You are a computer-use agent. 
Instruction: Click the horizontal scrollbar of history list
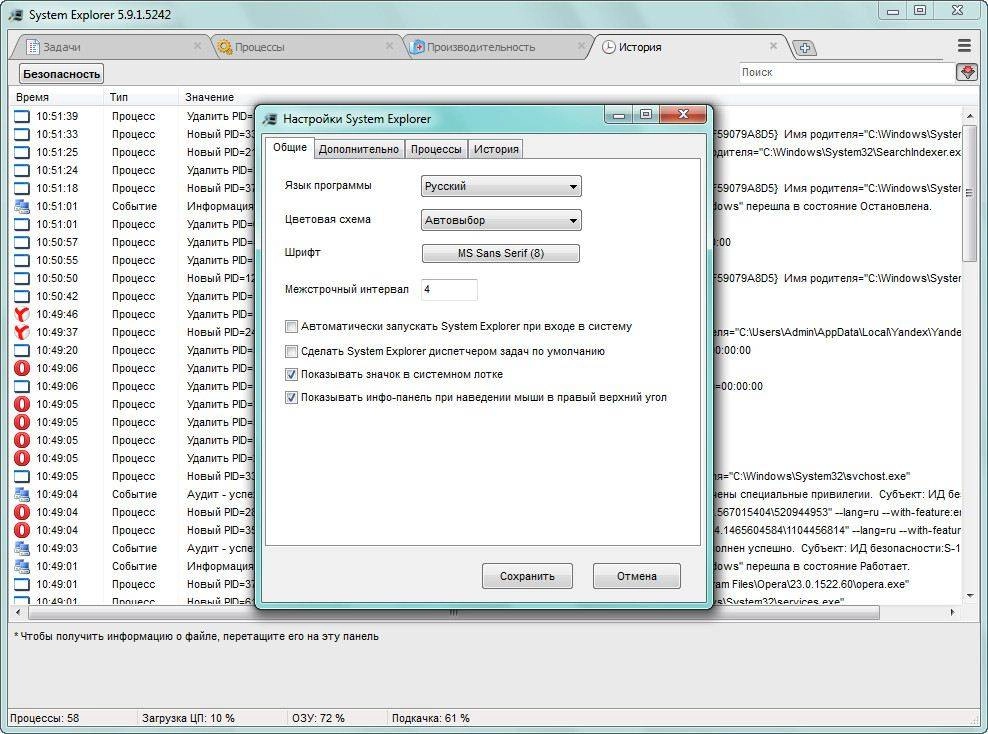[x=454, y=612]
